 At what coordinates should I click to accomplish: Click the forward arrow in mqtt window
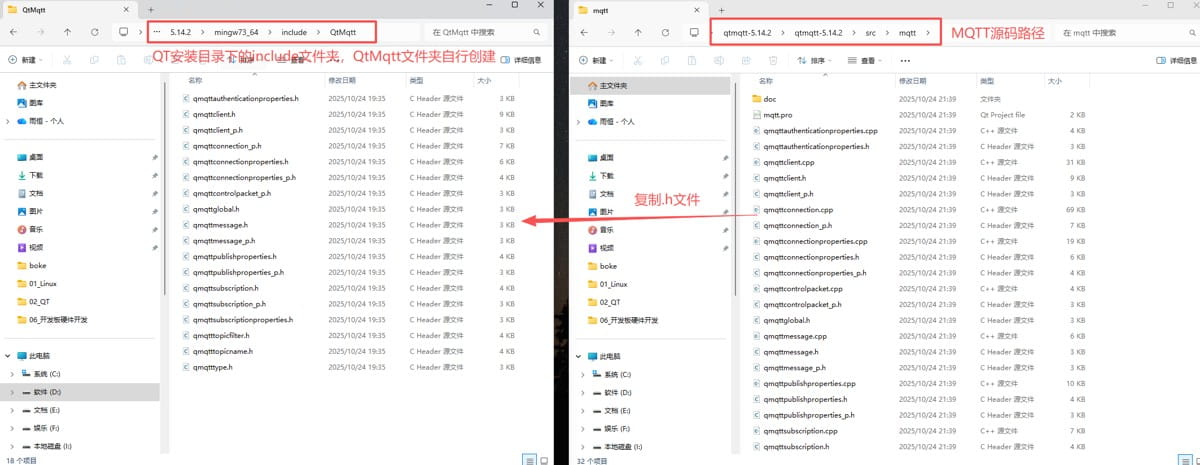[x=612, y=32]
